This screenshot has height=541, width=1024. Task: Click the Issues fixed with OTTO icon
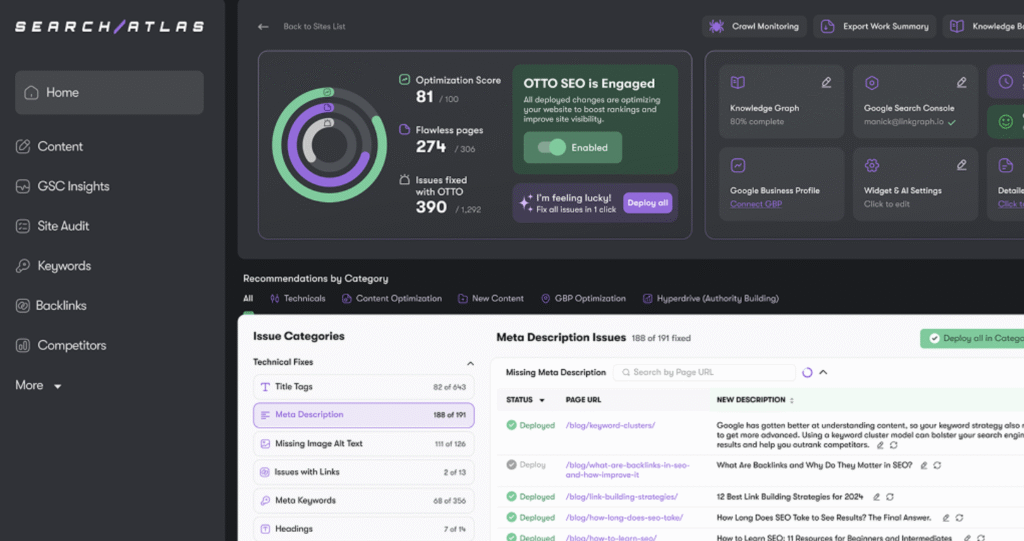404,180
